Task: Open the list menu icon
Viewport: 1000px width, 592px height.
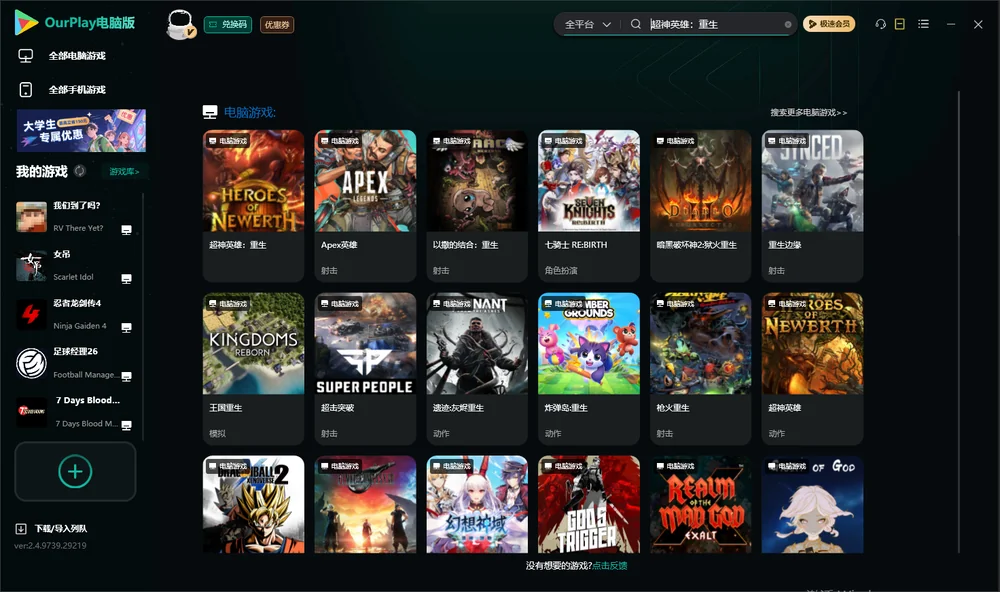Action: point(923,24)
